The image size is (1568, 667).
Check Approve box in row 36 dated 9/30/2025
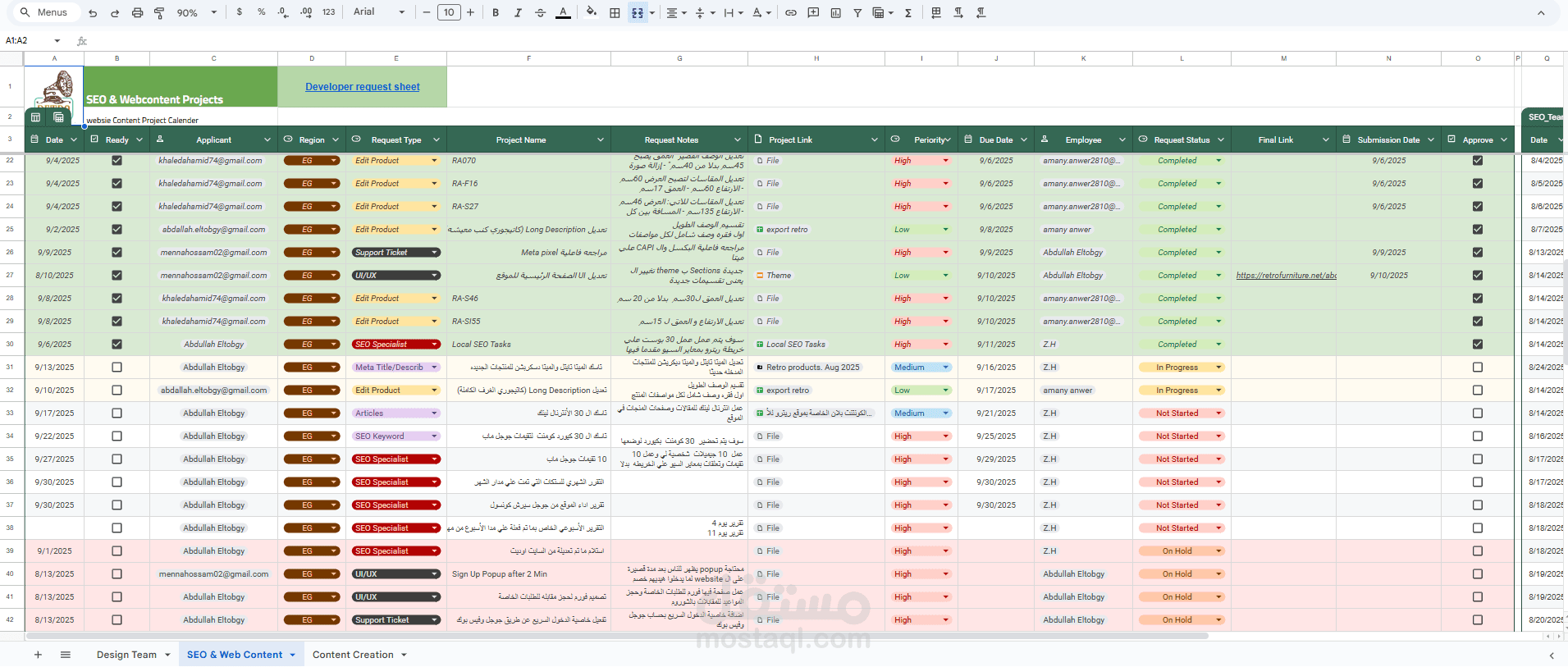point(1478,482)
